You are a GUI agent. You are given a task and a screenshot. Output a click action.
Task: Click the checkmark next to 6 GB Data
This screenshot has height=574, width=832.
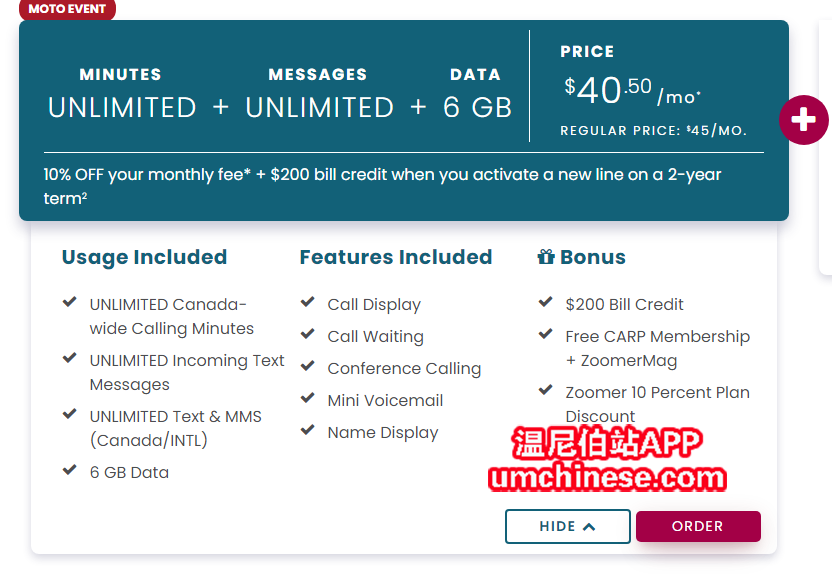coord(70,469)
